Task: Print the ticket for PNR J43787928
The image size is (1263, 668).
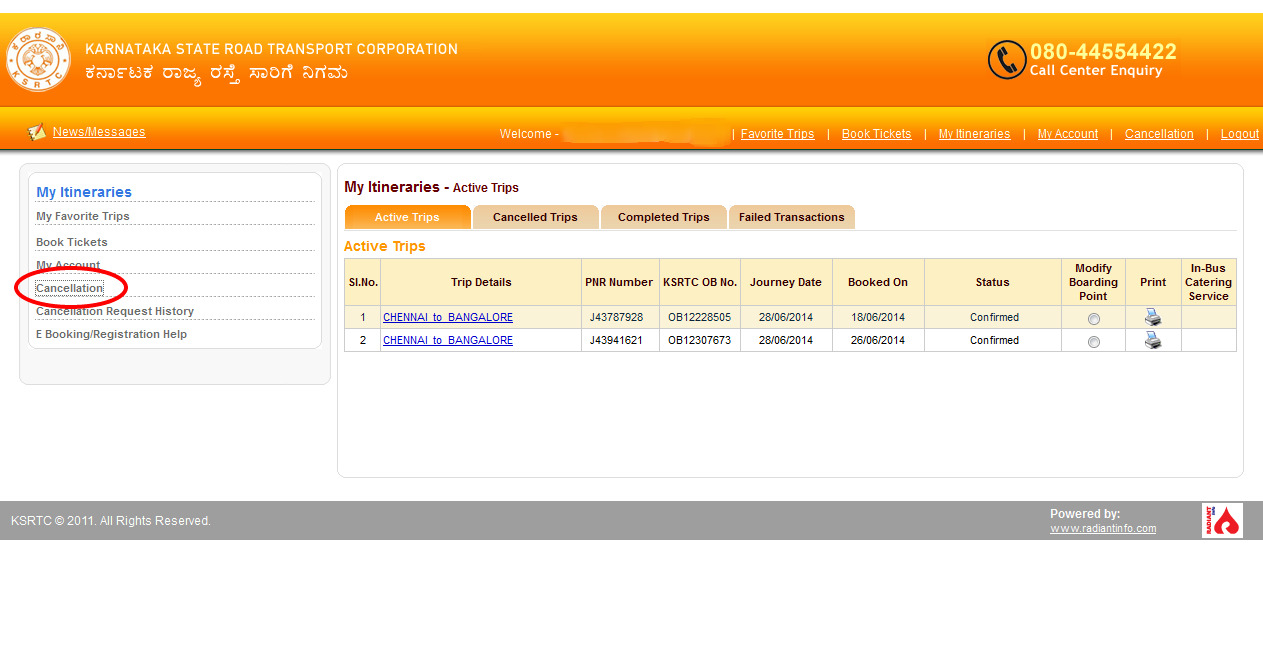Action: pyautogui.click(x=1153, y=316)
